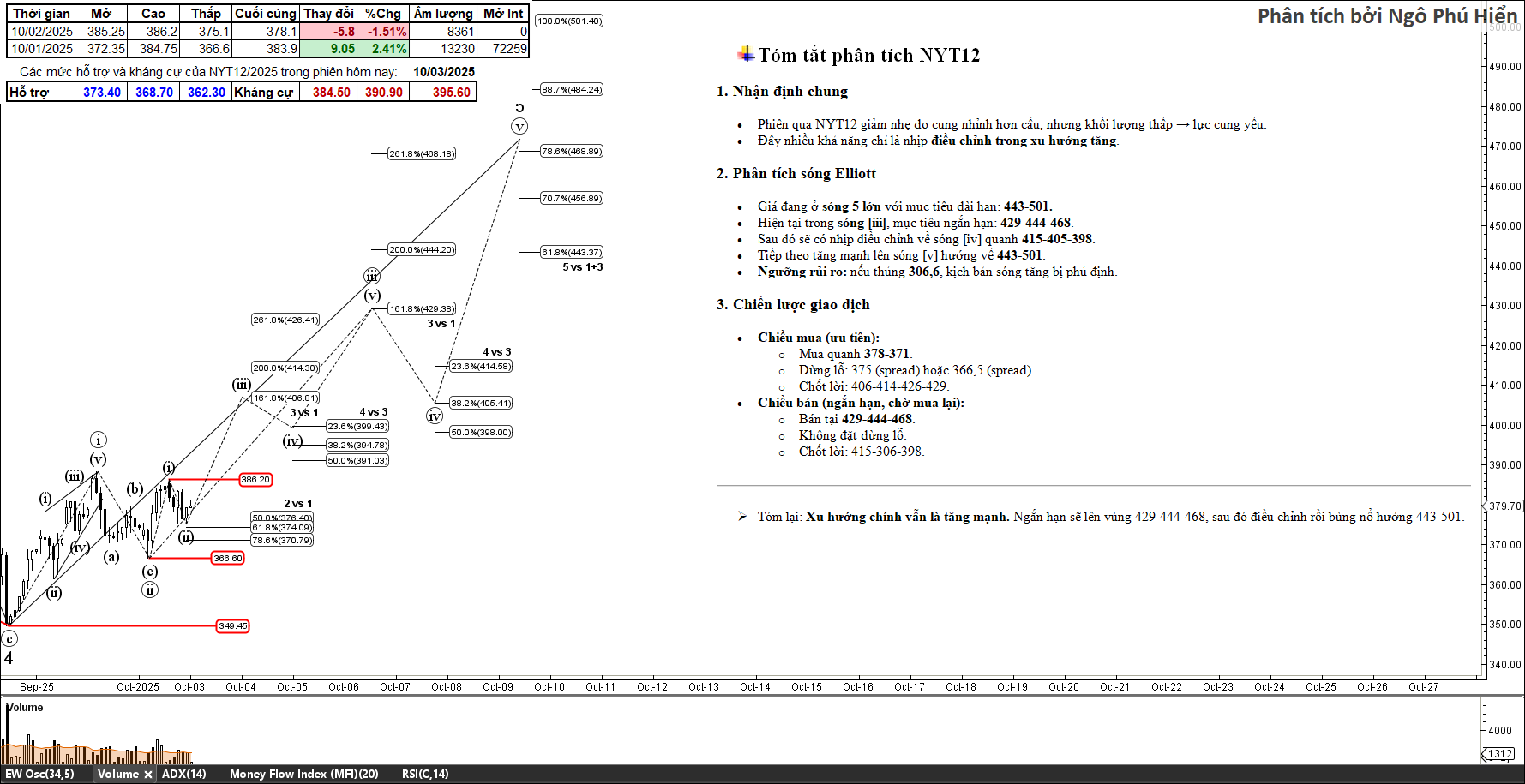
Task: Click the red 349.45 support level label
Action: (x=232, y=626)
